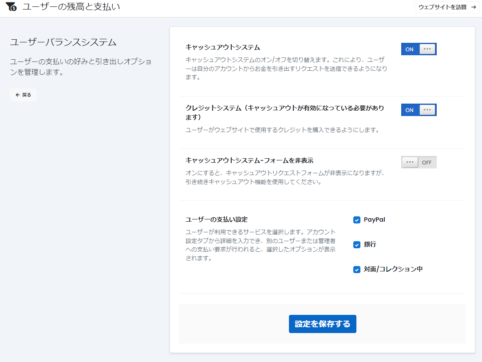This screenshot has width=482, height=362.
Task: Click the ユーザーバランスシステム heading
Action: tap(63, 42)
